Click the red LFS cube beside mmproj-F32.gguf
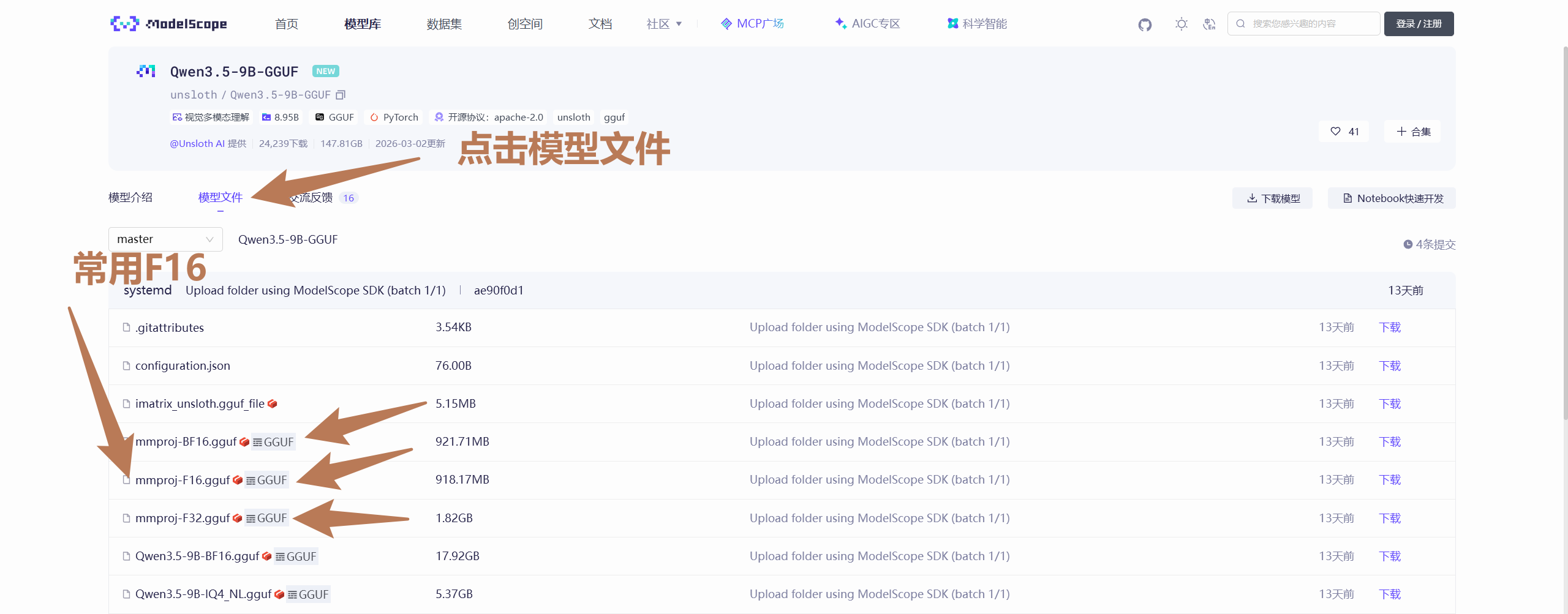Image resolution: width=1568 pixels, height=614 pixels. coord(238,518)
